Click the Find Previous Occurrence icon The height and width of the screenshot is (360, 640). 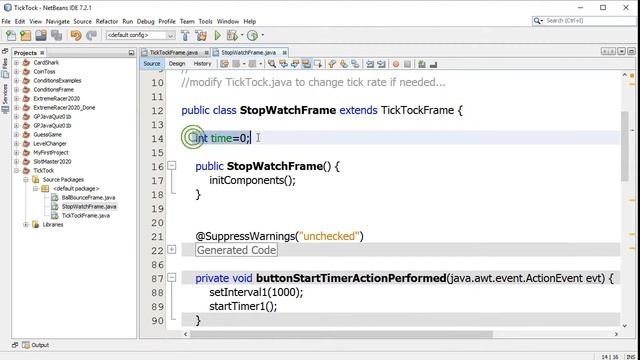point(283,64)
